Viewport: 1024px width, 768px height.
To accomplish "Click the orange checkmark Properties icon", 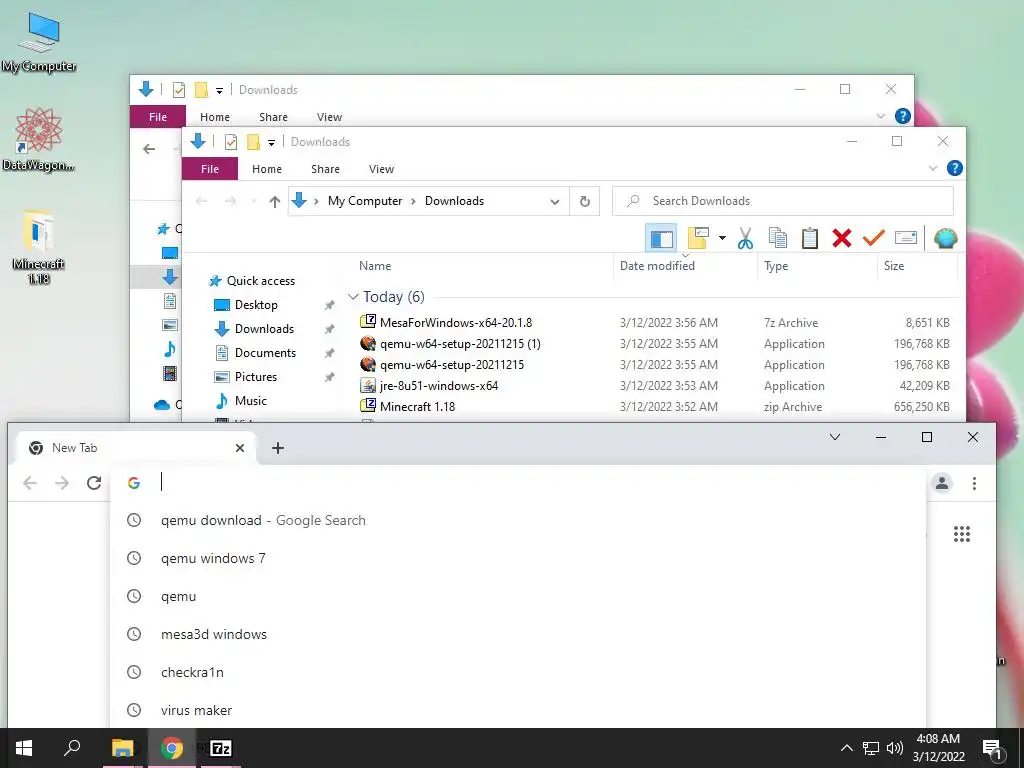I will 873,238.
